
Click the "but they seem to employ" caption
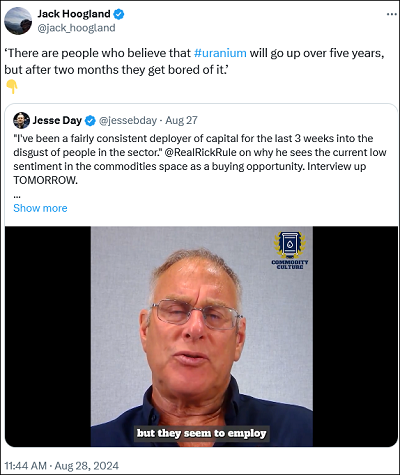point(202,433)
